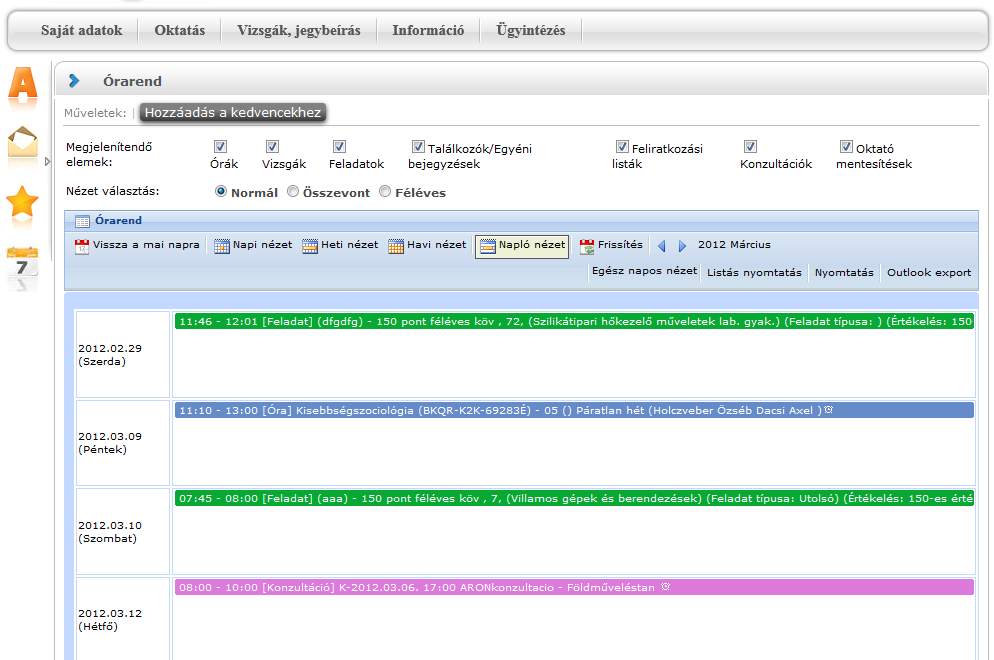Select the Összevont view radio button
994x660 pixels.
tap(293, 191)
